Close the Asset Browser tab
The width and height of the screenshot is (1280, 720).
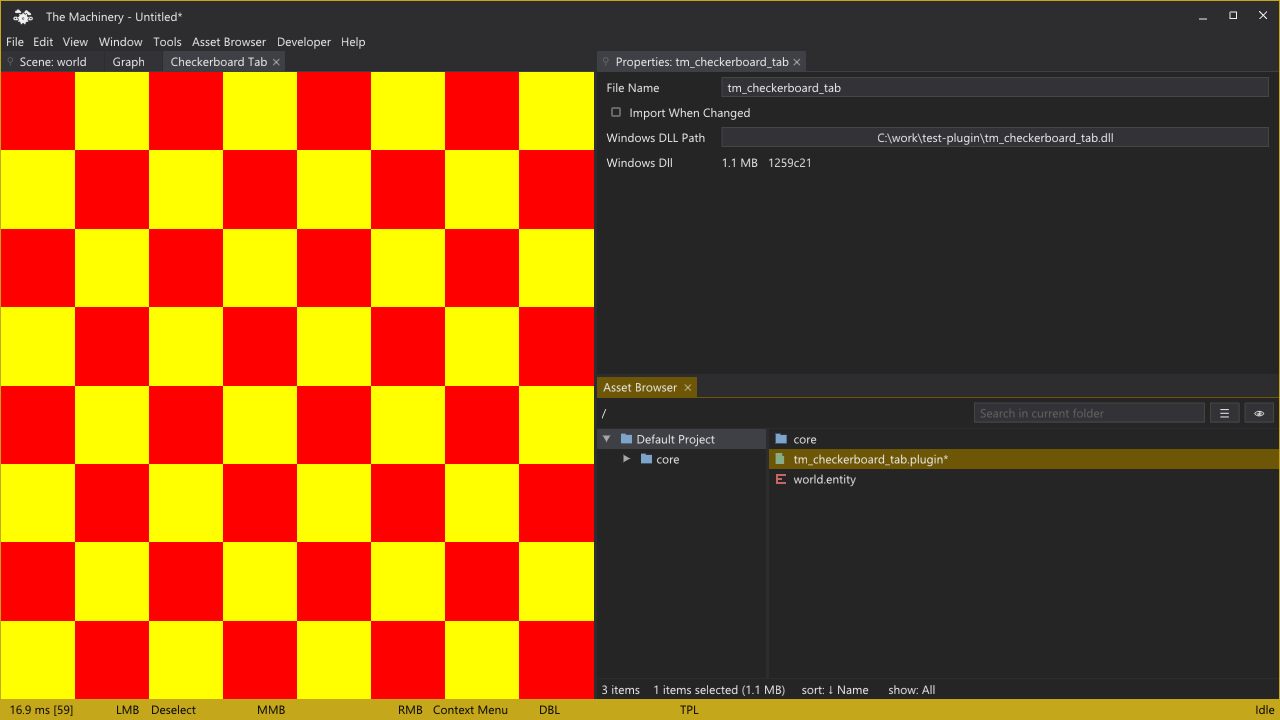(687, 388)
